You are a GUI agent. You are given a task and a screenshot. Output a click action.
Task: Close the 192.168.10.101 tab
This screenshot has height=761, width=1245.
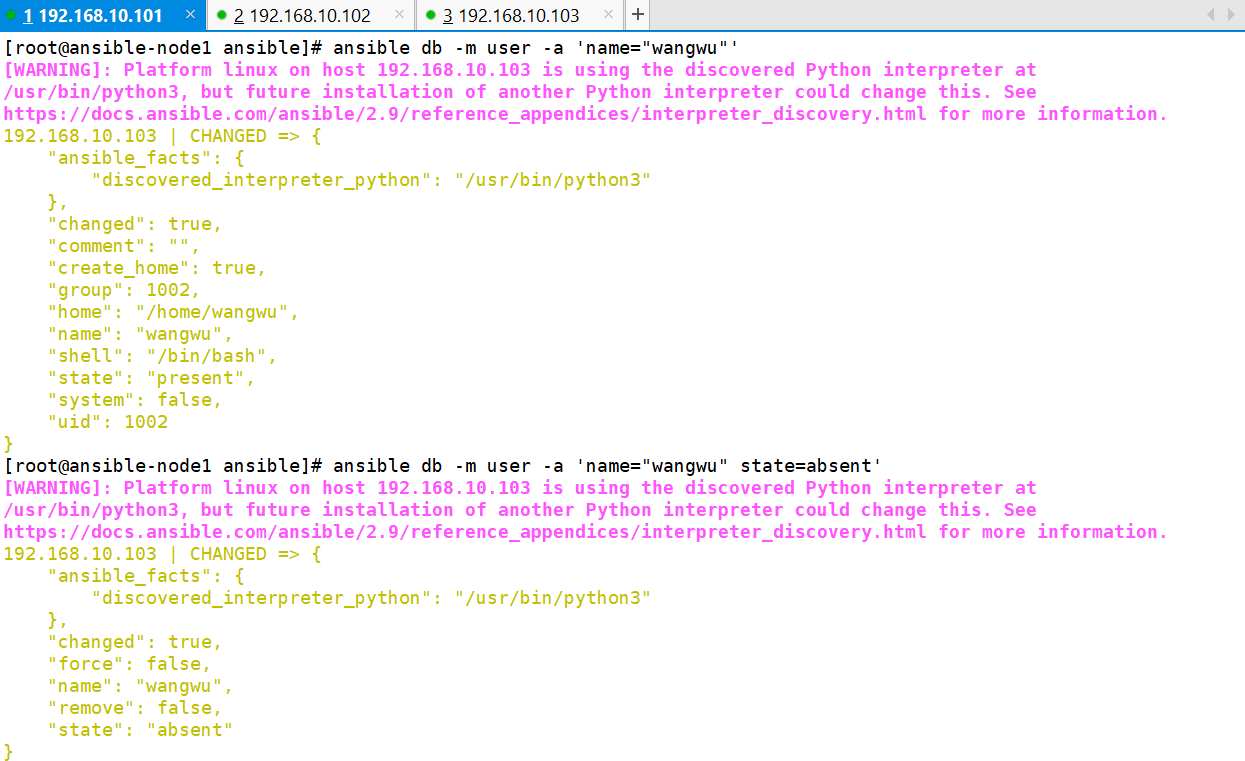(190, 16)
